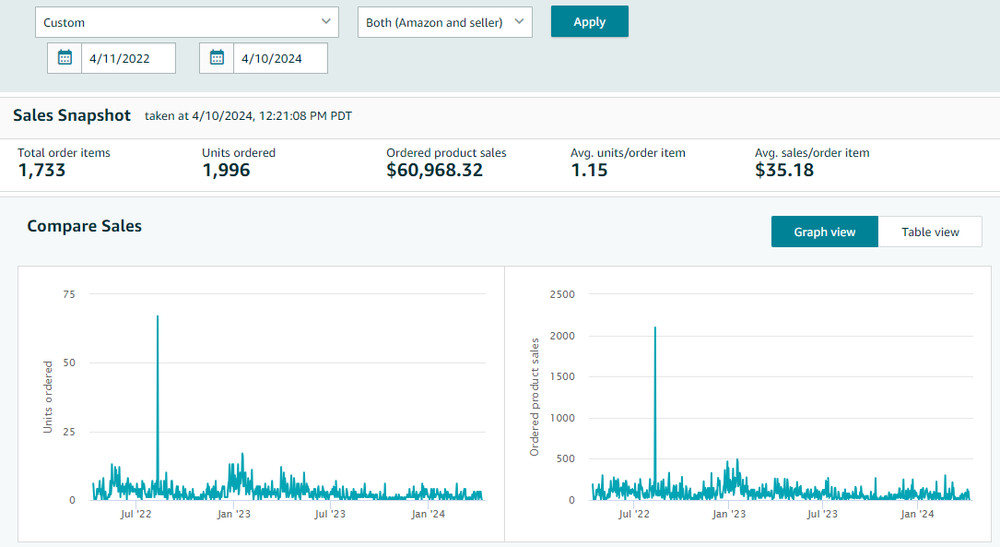Select the Ordered product sales value $60,968.32

tap(434, 170)
